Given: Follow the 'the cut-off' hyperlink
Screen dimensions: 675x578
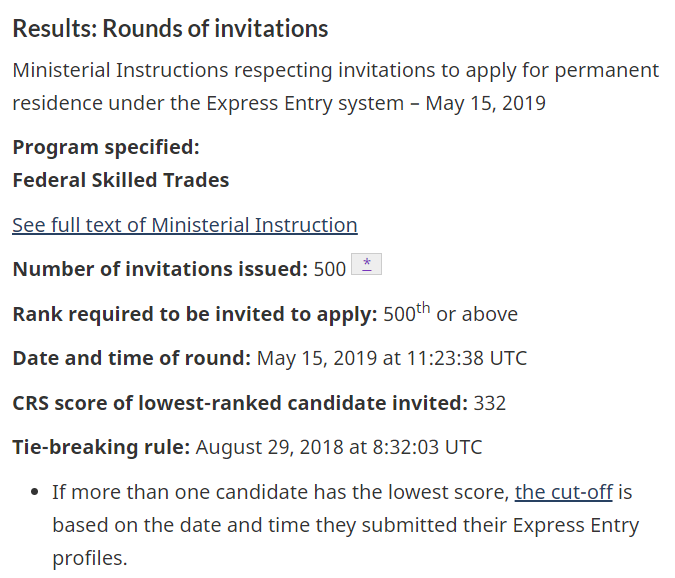Looking at the screenshot, I should tap(563, 492).
